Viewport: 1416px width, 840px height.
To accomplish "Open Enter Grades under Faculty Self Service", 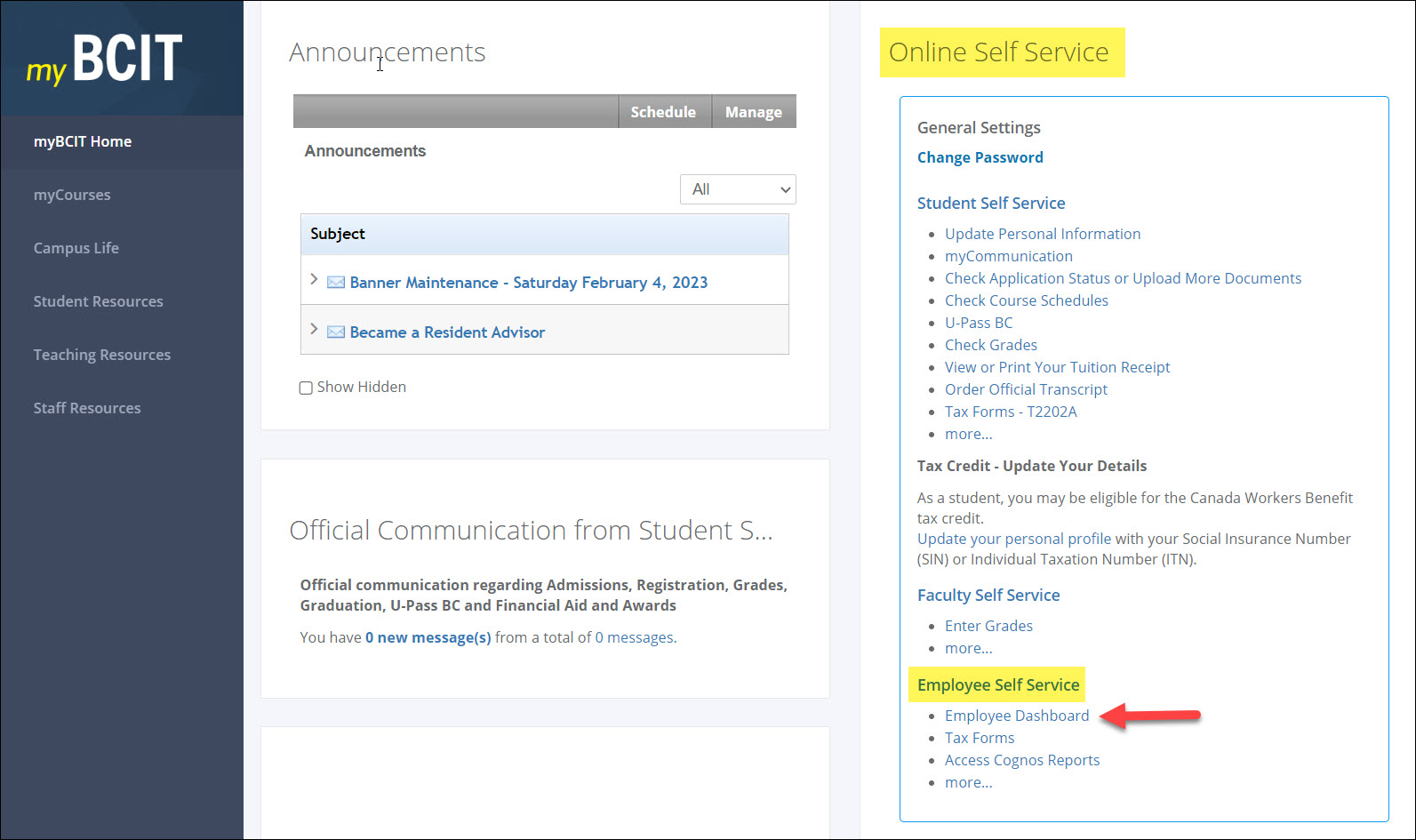I will click(x=988, y=626).
